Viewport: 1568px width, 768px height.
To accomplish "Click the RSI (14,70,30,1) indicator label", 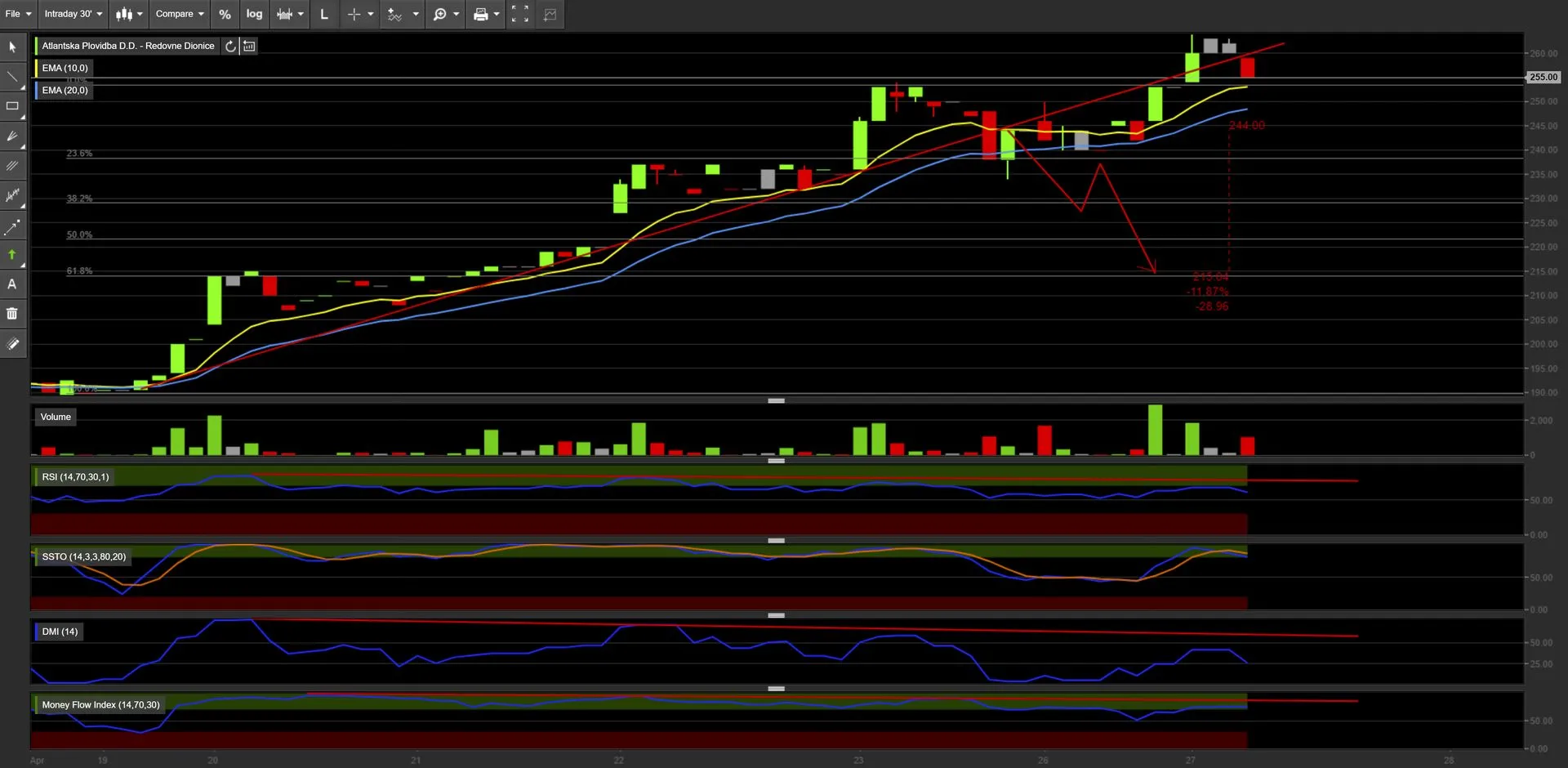I will pyautogui.click(x=75, y=477).
